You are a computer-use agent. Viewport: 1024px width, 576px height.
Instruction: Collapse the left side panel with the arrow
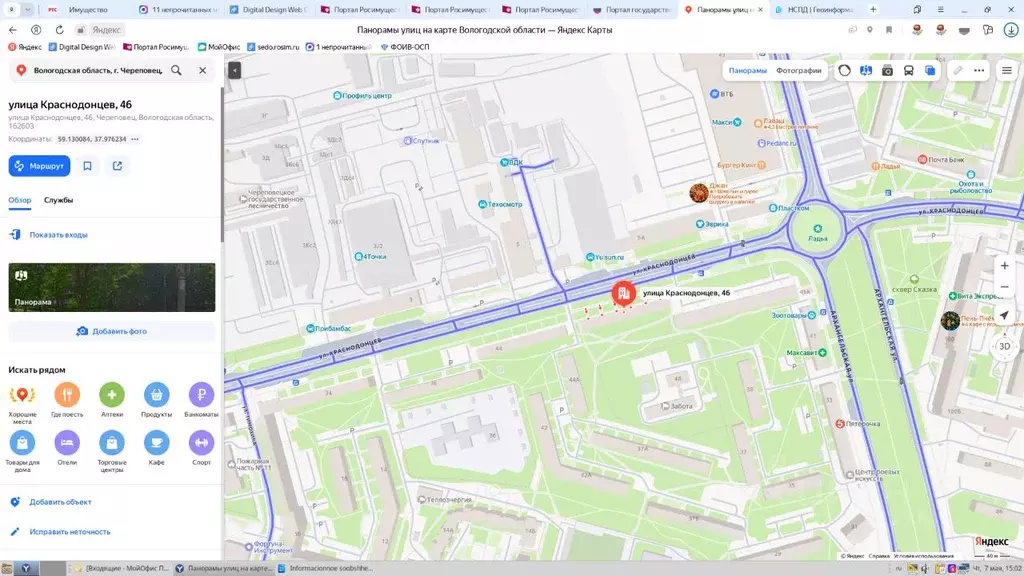coord(234,70)
